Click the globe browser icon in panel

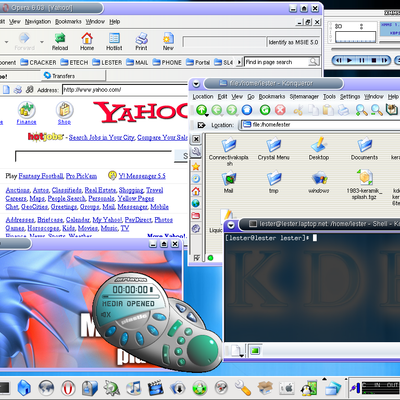[46, 388]
